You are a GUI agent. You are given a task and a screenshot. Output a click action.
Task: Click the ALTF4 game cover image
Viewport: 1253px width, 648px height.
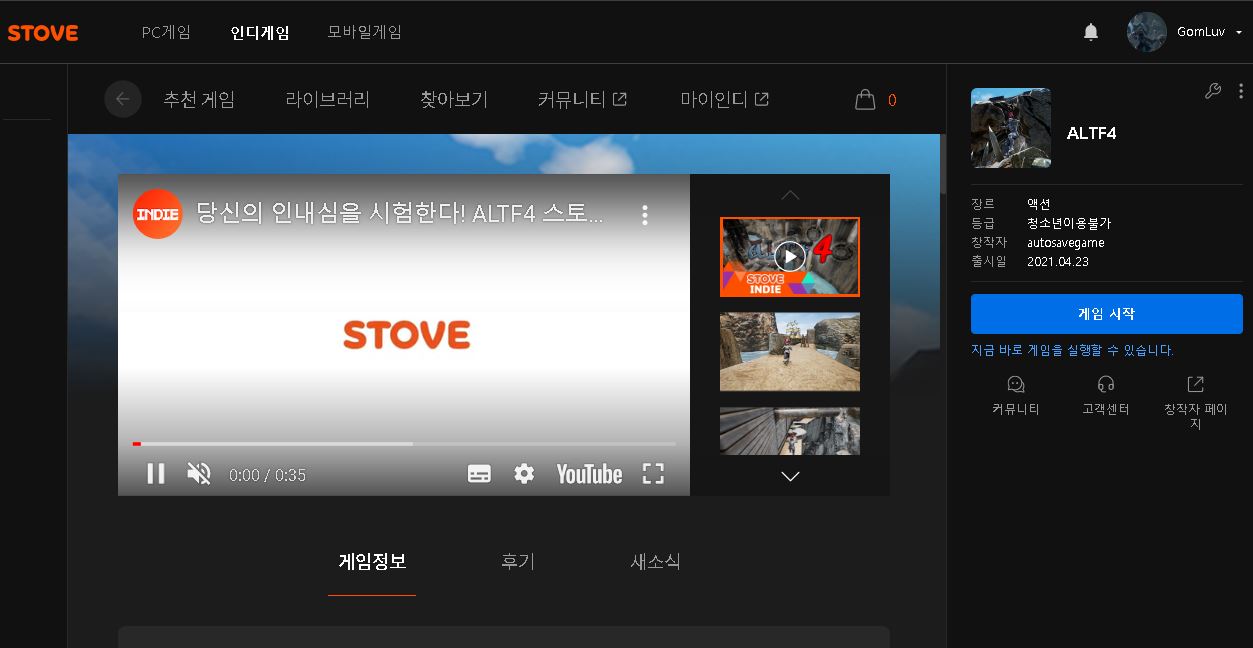1011,128
